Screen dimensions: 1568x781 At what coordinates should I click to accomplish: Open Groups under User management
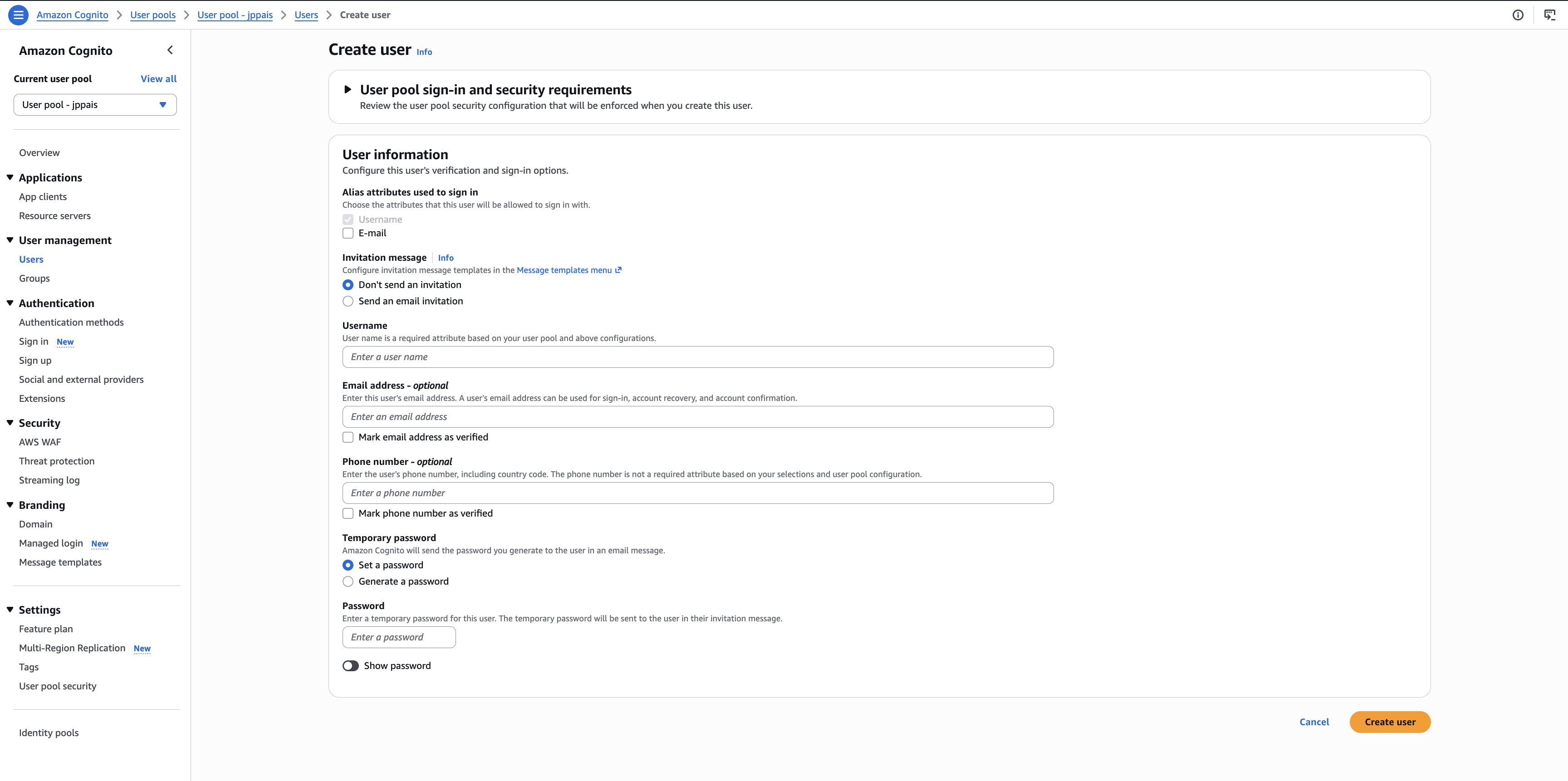point(34,278)
